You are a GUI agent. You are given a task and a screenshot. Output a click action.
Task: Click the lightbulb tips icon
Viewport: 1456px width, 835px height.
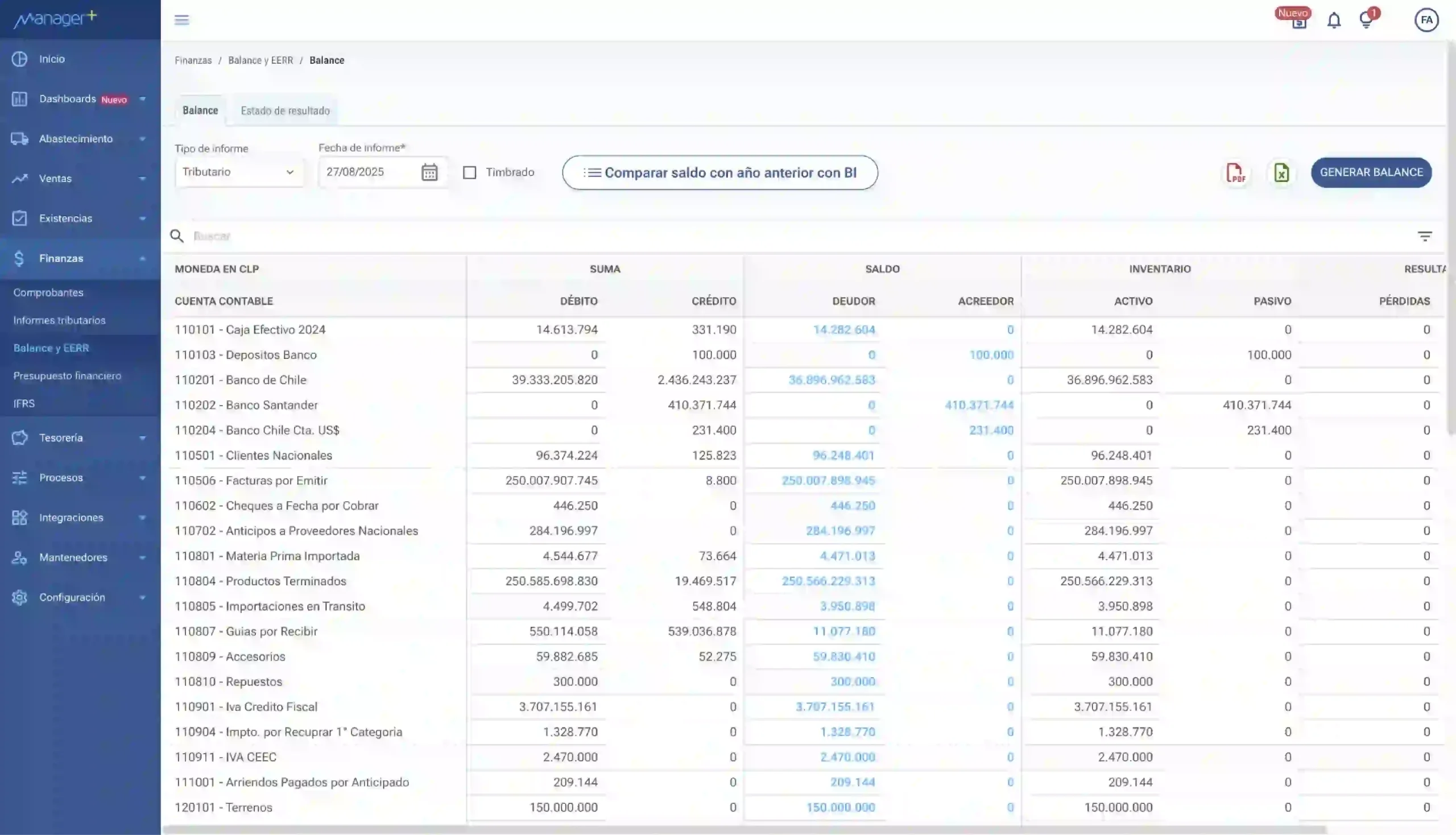pyautogui.click(x=1366, y=20)
